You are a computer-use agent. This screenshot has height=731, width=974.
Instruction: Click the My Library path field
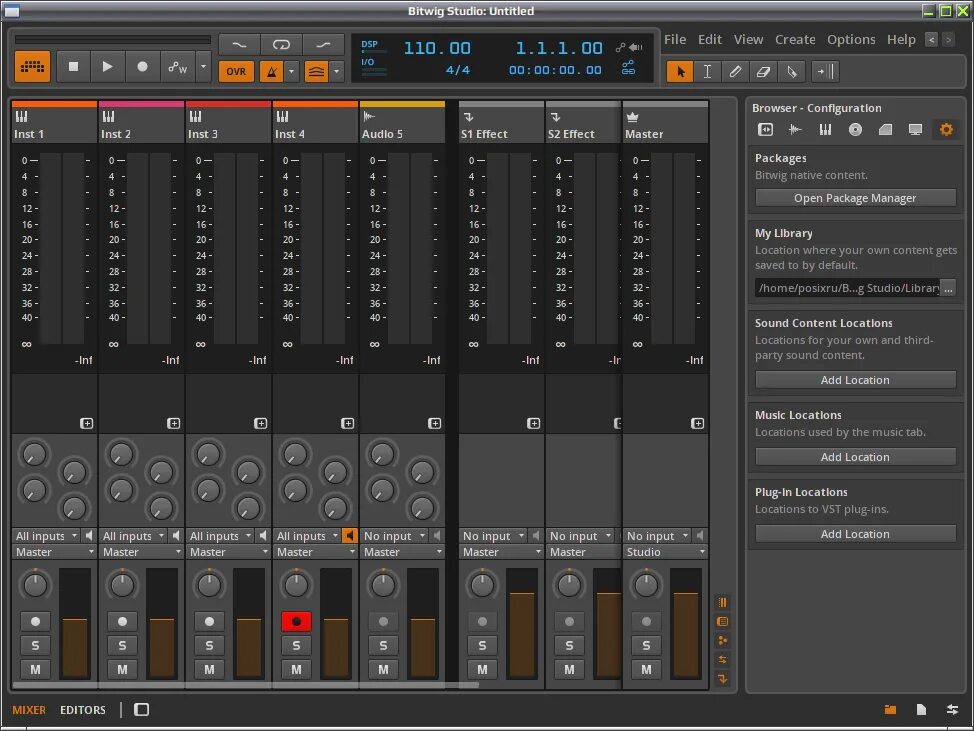coord(847,288)
